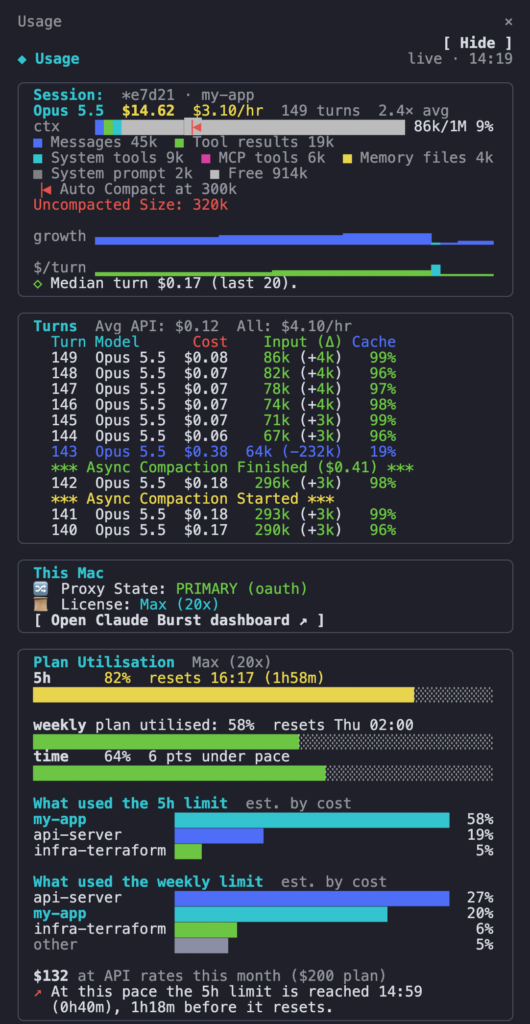The image size is (530, 1024).
Task: Click the This Mac heading
Action: (x=69, y=573)
